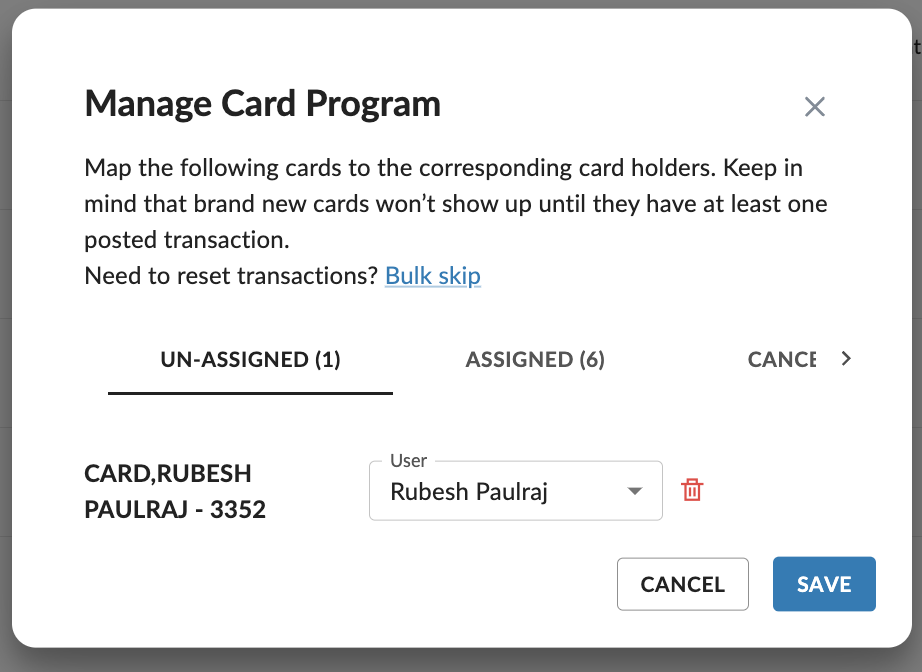Click the User field label

tap(408, 460)
